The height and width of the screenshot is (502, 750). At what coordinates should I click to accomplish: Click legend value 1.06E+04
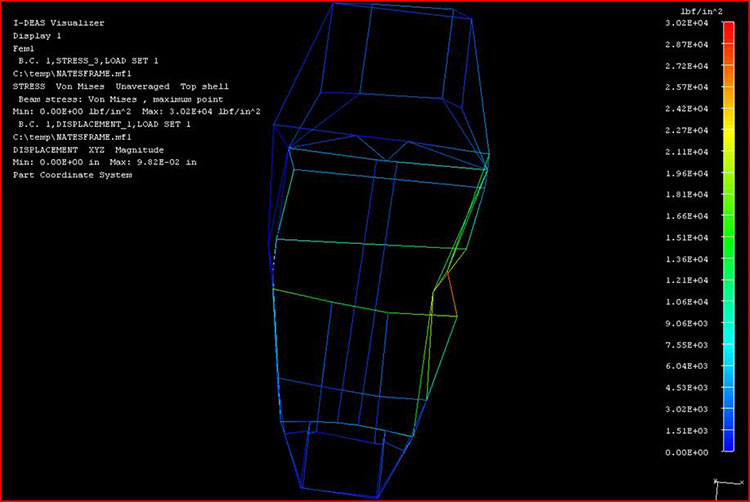click(x=686, y=302)
